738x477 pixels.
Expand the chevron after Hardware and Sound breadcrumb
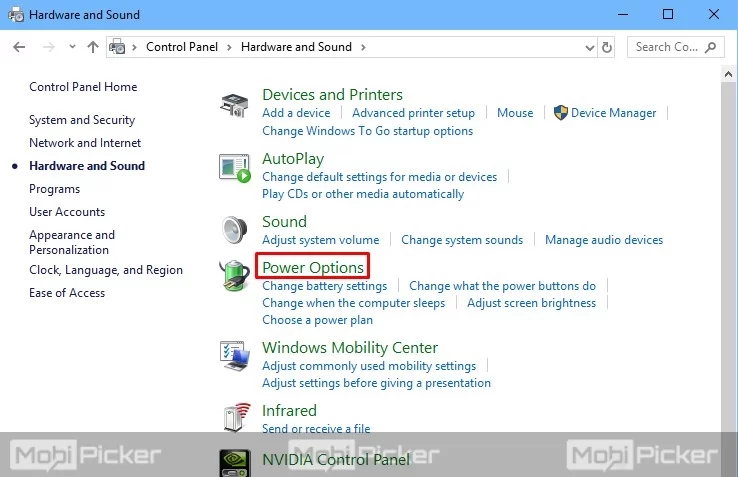[363, 47]
